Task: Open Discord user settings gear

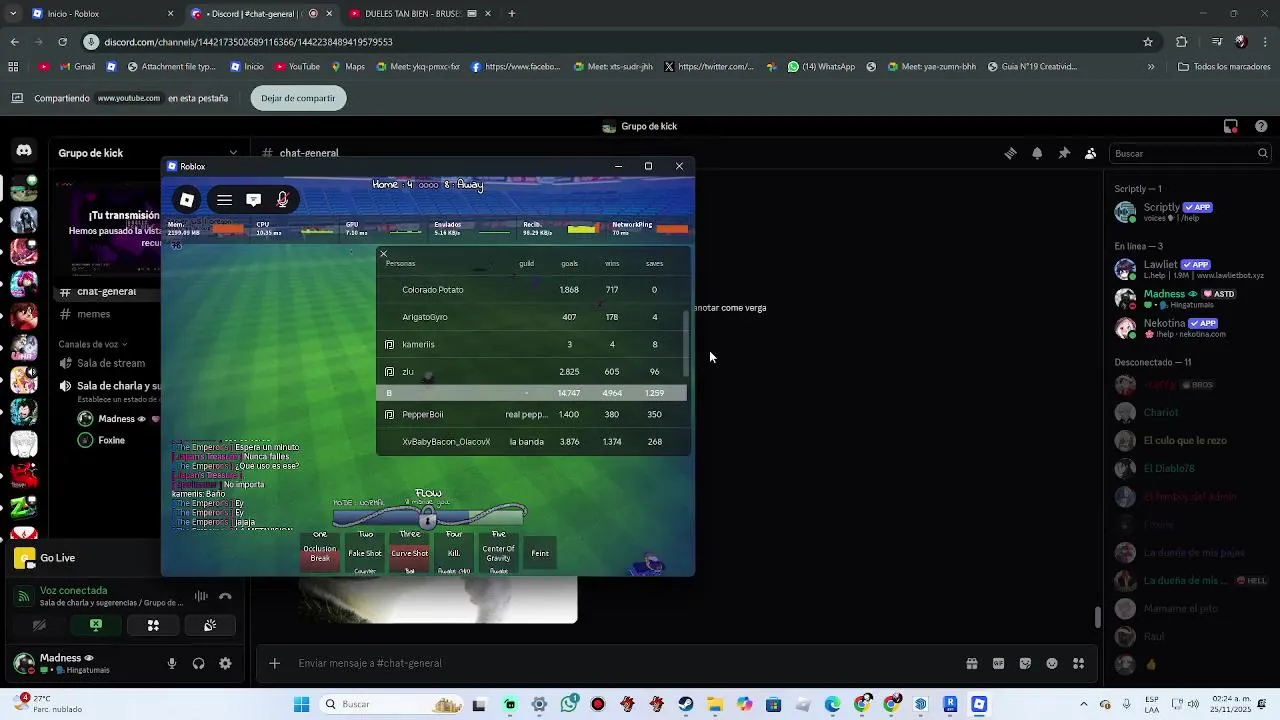Action: [x=225, y=663]
